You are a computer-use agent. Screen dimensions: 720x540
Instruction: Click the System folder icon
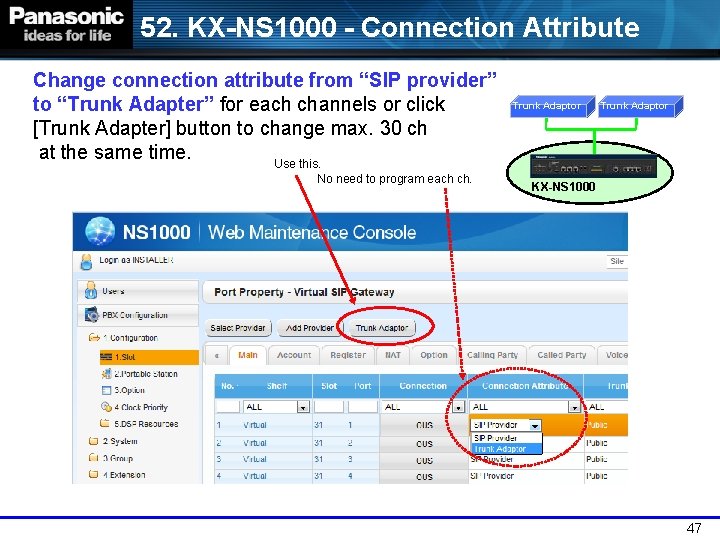click(93, 441)
